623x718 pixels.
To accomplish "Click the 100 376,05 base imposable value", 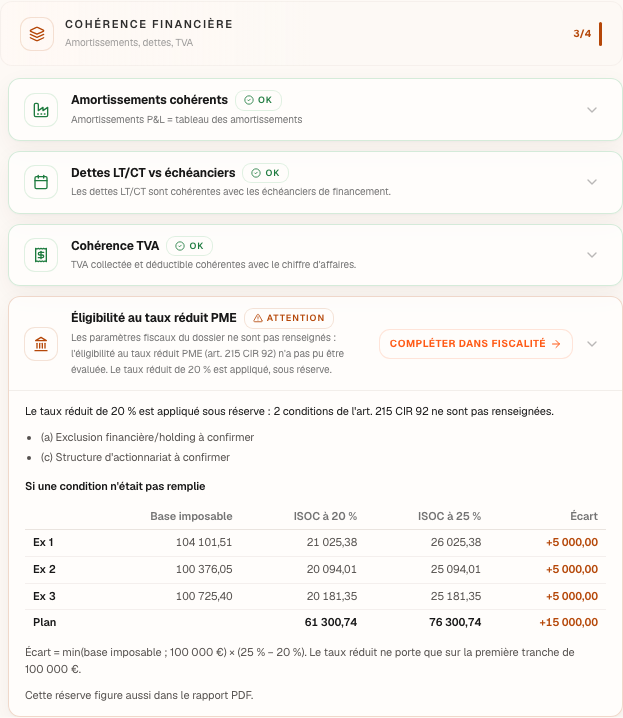I will (x=204, y=570).
